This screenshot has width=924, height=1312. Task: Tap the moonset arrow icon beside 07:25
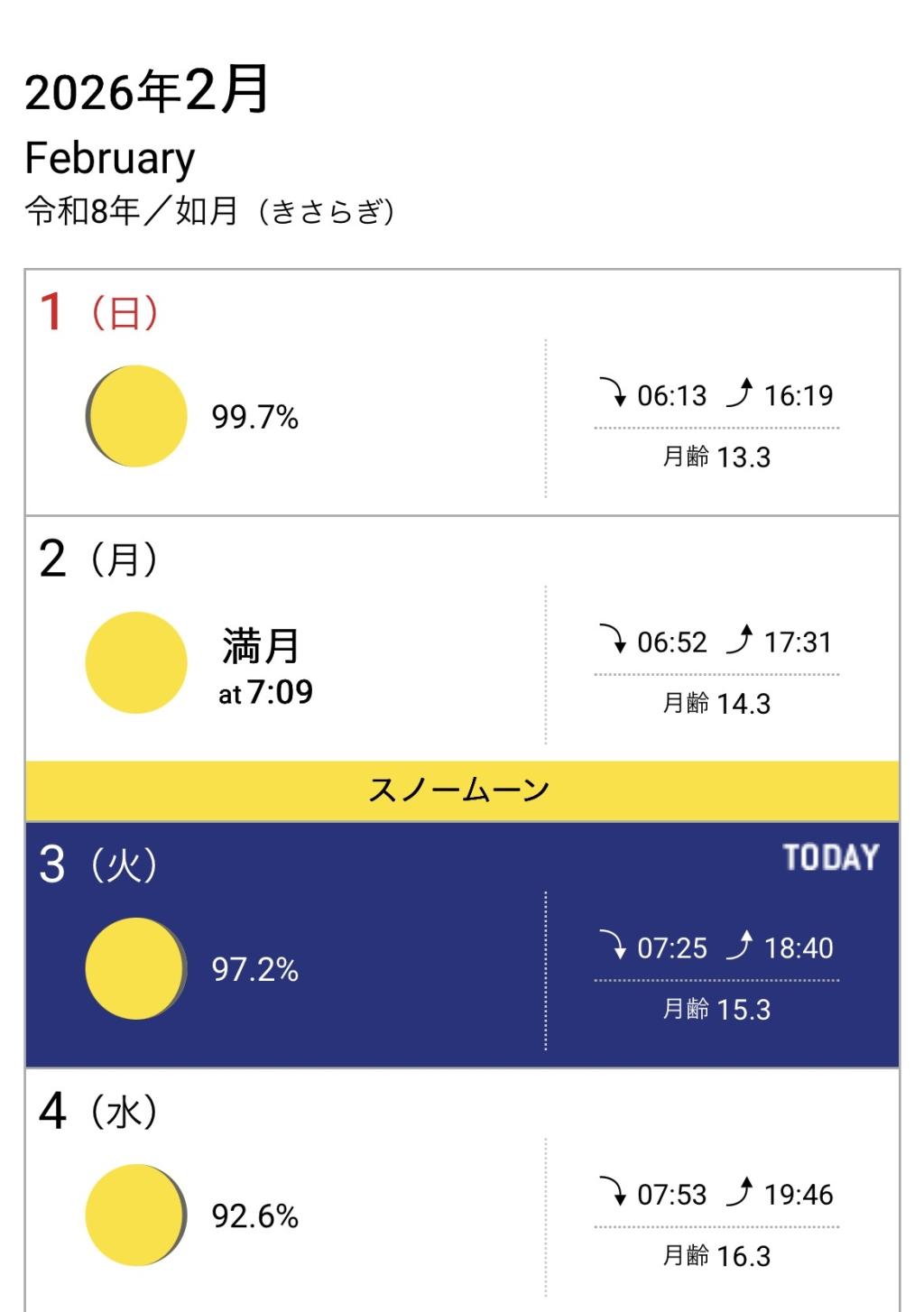(614, 946)
